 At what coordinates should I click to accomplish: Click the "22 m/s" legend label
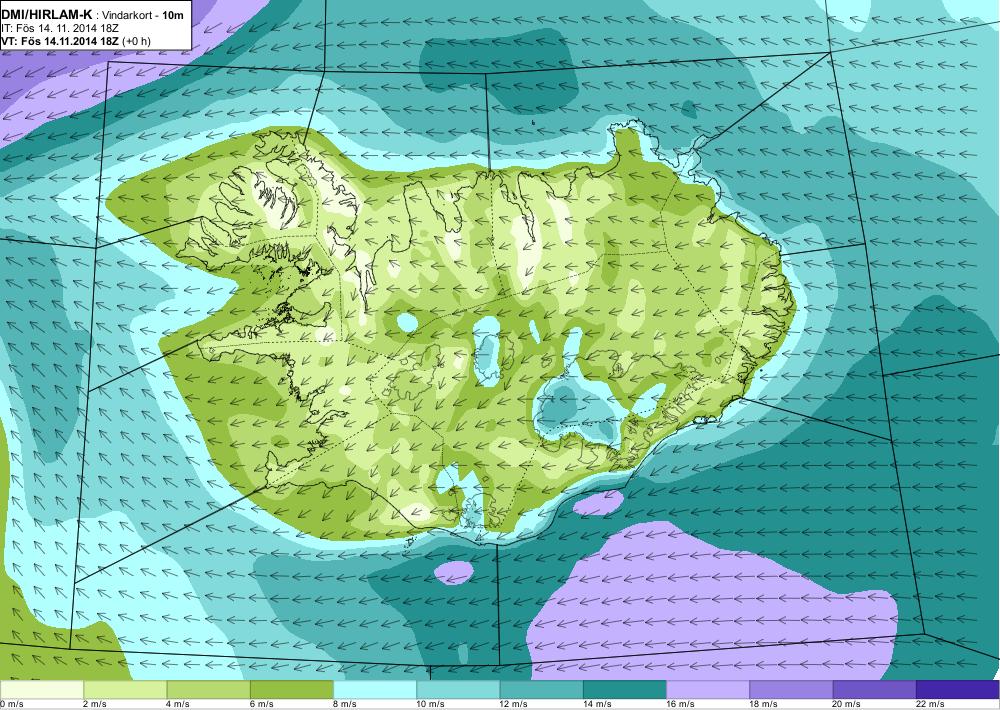tap(930, 704)
